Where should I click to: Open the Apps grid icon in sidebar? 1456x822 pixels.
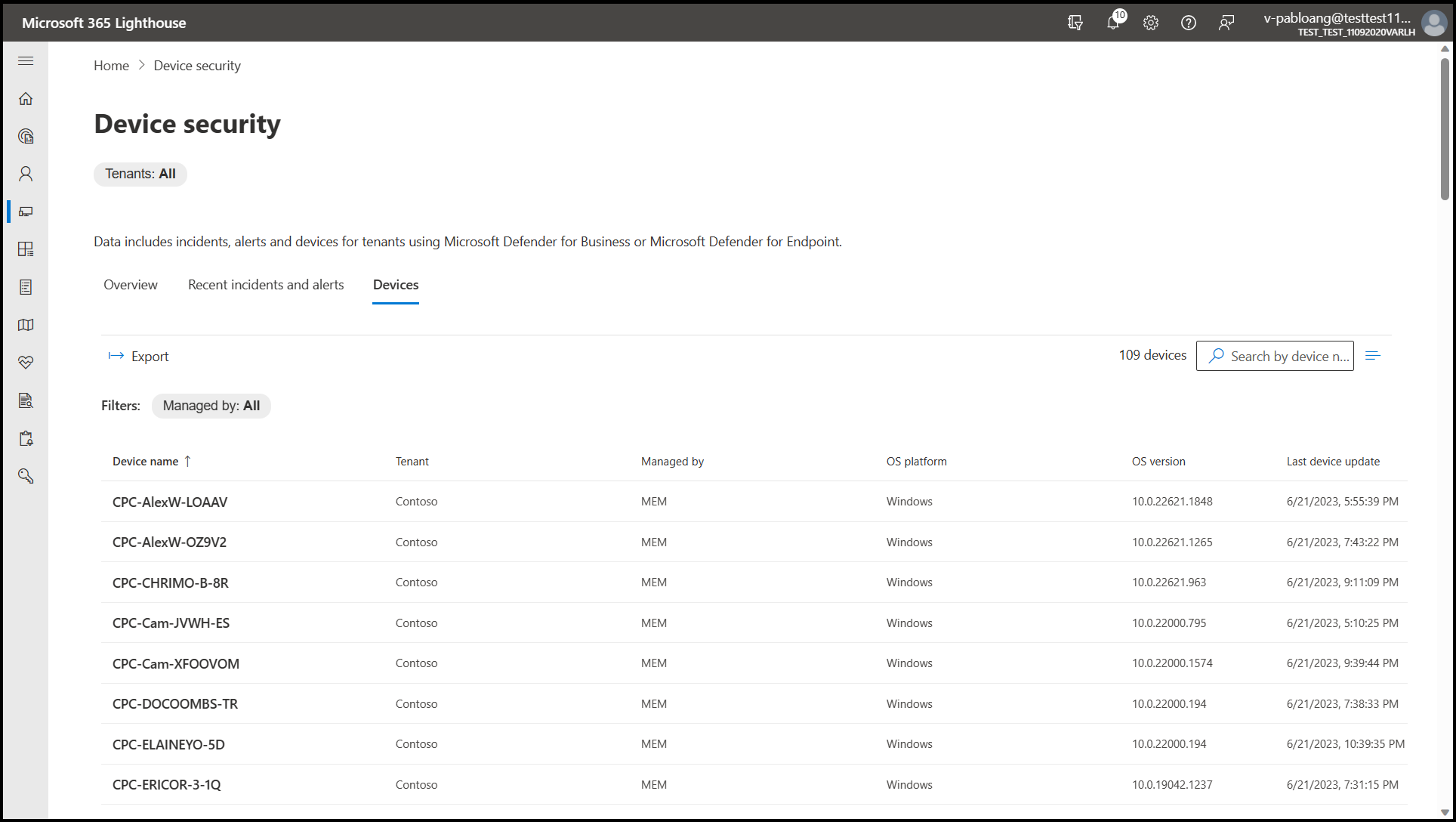point(26,249)
